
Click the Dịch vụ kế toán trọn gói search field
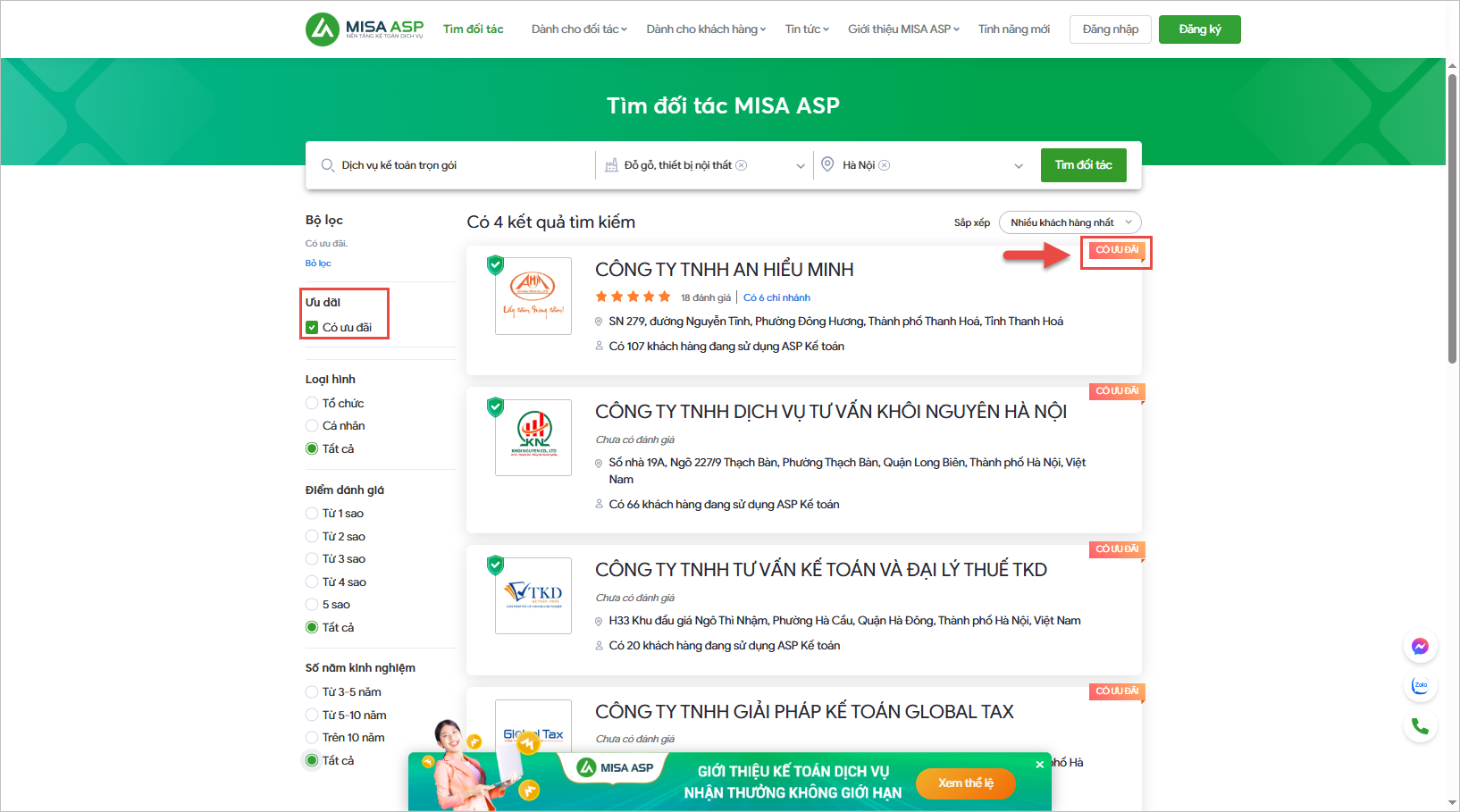pyautogui.click(x=451, y=165)
